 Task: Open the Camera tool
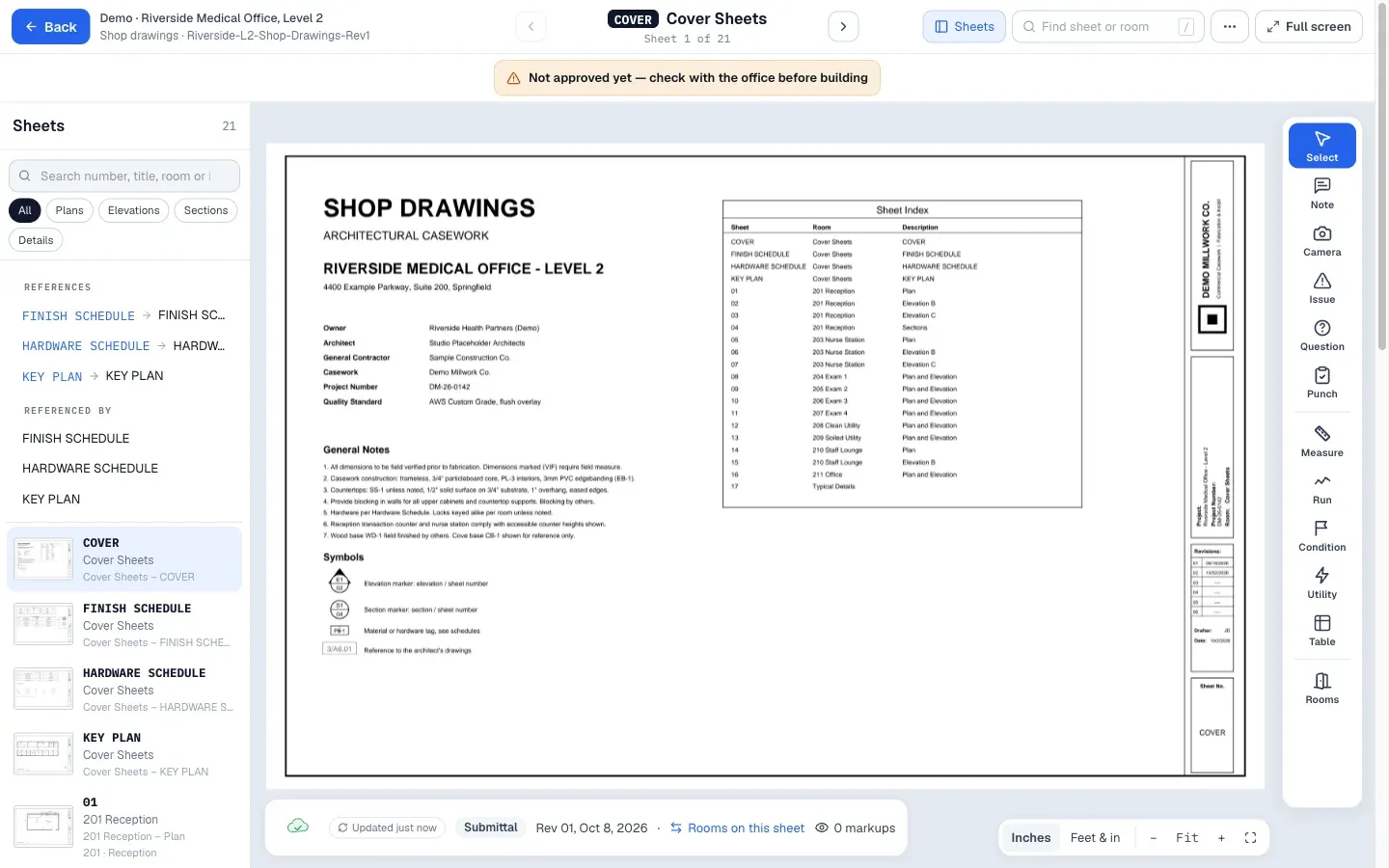pyautogui.click(x=1321, y=240)
